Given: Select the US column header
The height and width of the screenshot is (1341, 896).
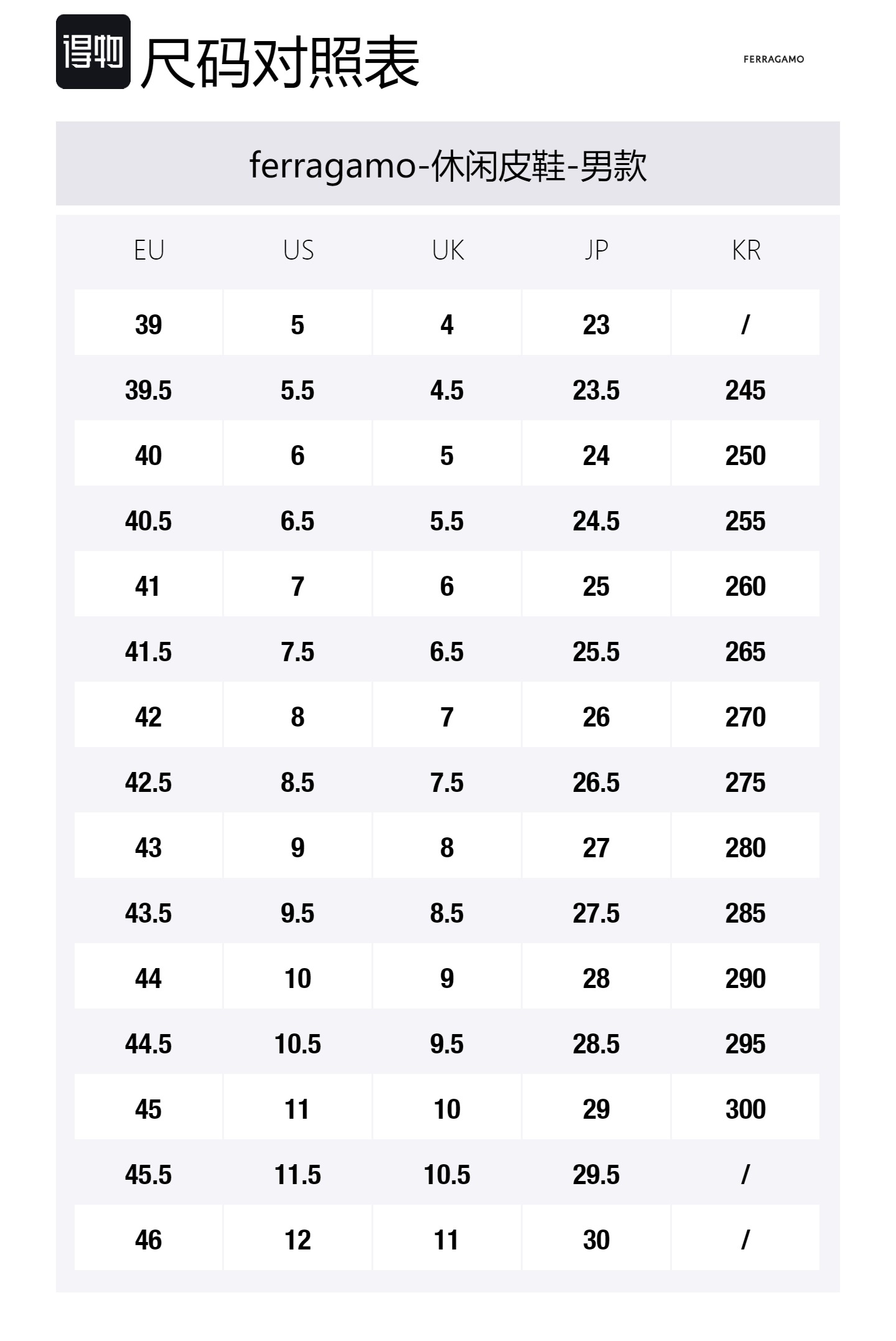Looking at the screenshot, I should click(x=298, y=250).
